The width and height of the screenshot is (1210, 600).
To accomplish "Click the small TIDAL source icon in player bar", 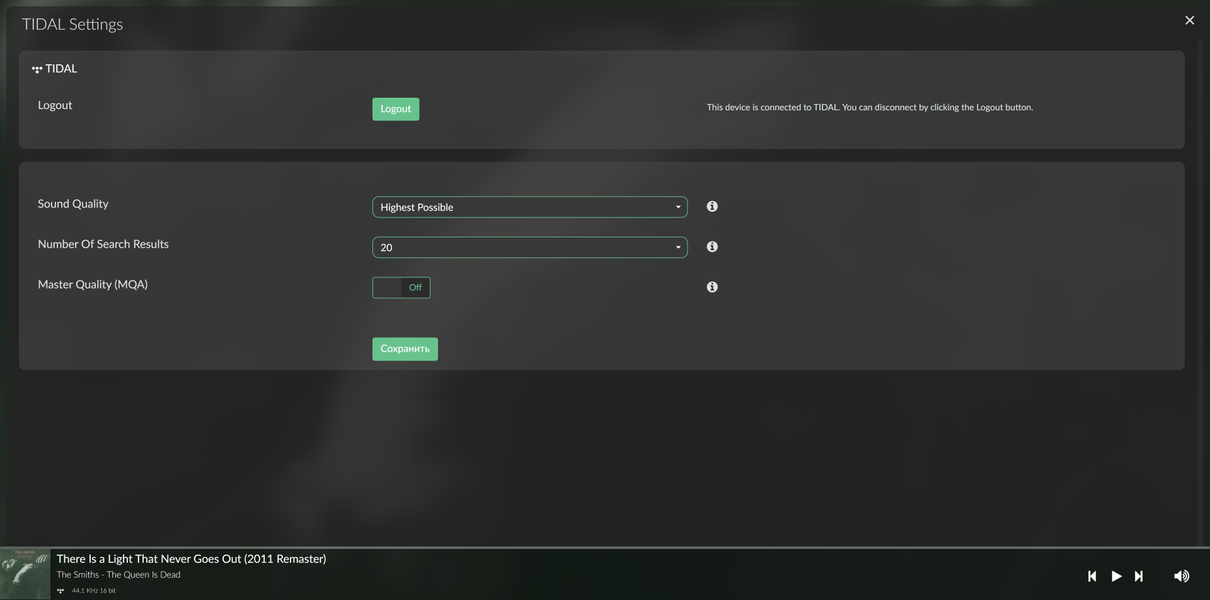I will pyautogui.click(x=61, y=591).
